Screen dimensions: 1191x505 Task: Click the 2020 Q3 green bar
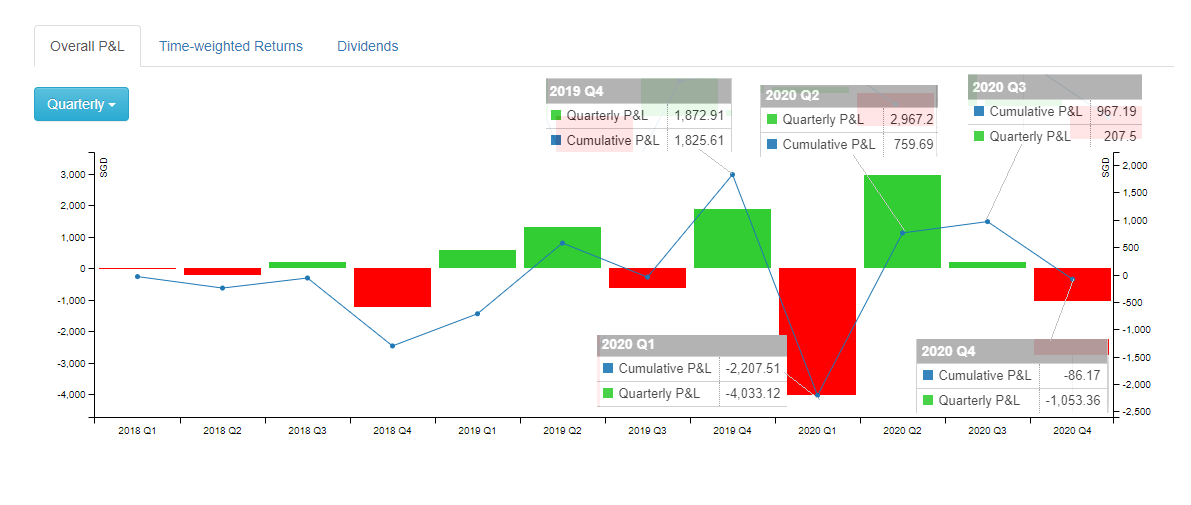[987, 265]
